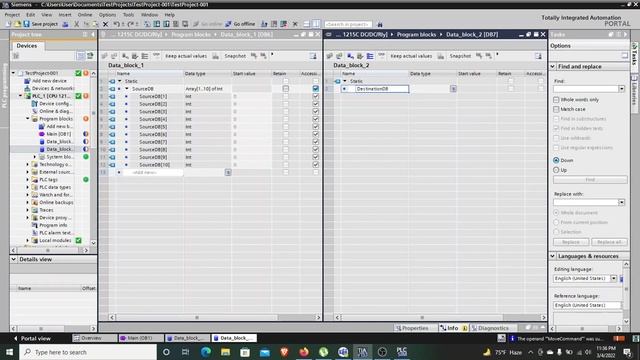Open the Options menu
Screen dimensions: 640x360
[107, 15]
